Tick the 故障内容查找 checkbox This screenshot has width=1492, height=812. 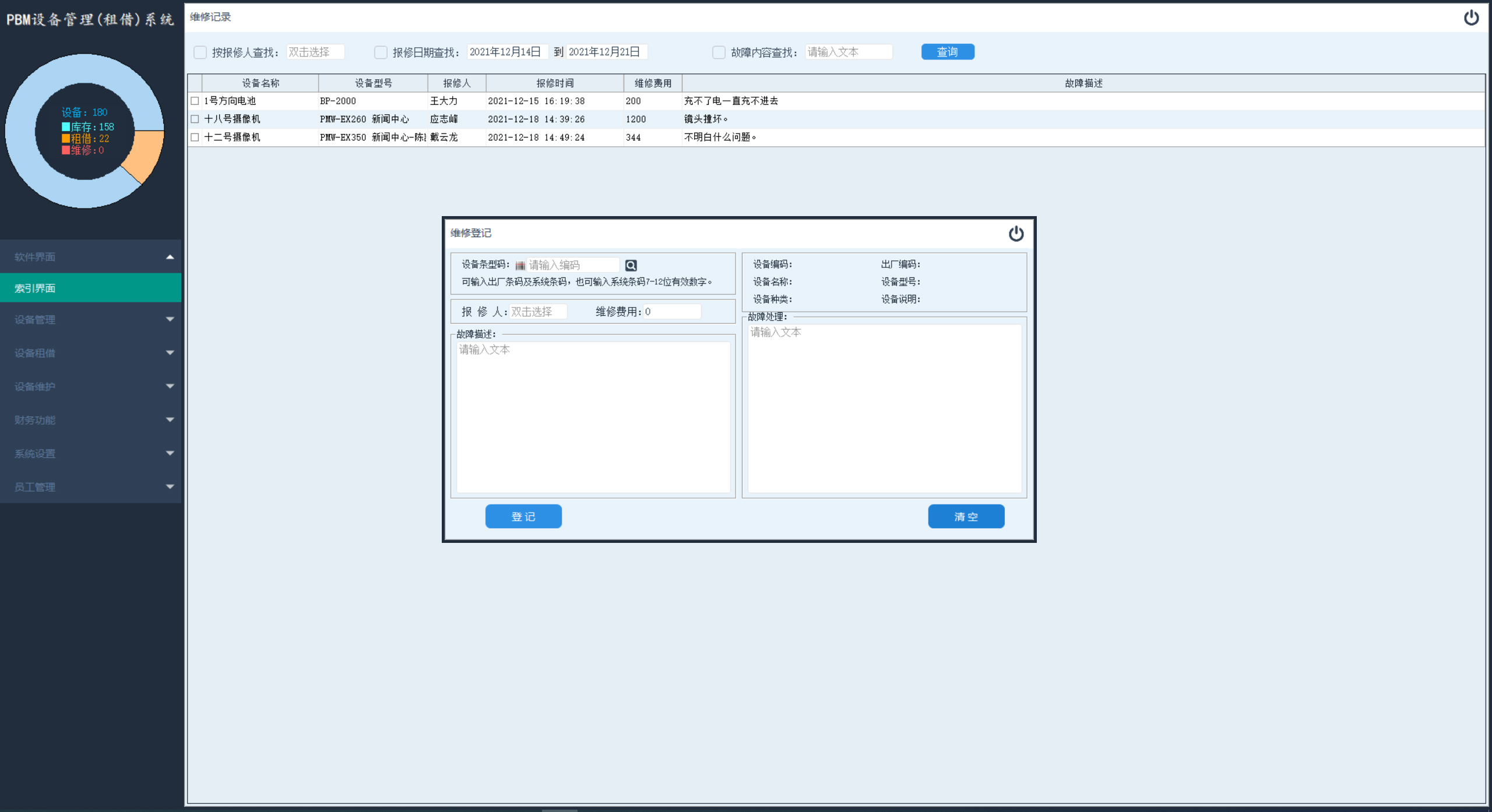(719, 52)
